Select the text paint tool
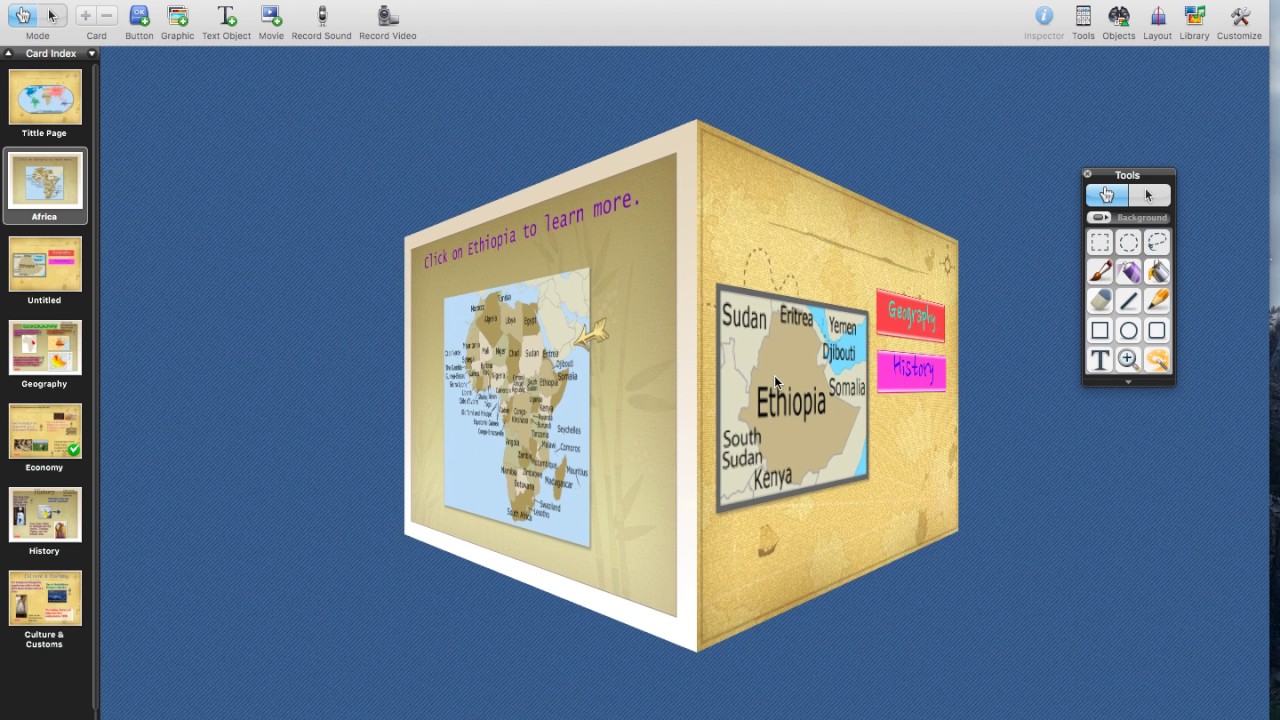Image resolution: width=1280 pixels, height=720 pixels. tap(1100, 360)
